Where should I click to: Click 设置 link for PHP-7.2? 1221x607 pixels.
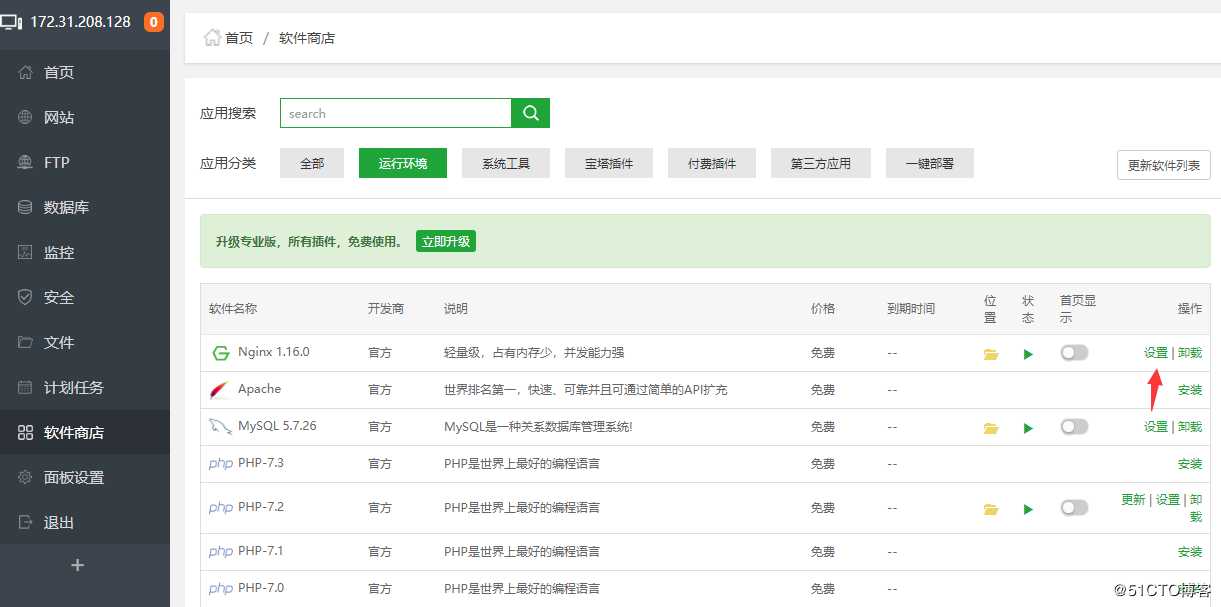[1168, 500]
